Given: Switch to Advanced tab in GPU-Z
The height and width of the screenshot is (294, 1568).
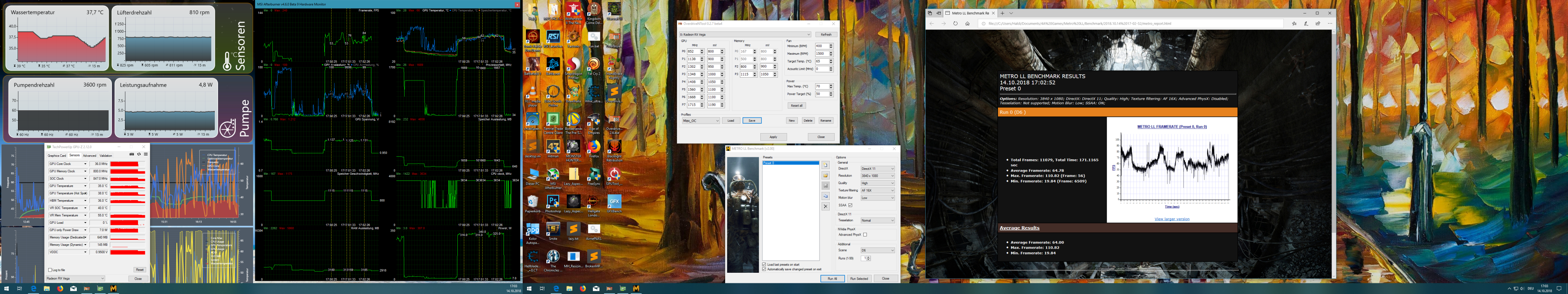Looking at the screenshot, I should tap(89, 156).
